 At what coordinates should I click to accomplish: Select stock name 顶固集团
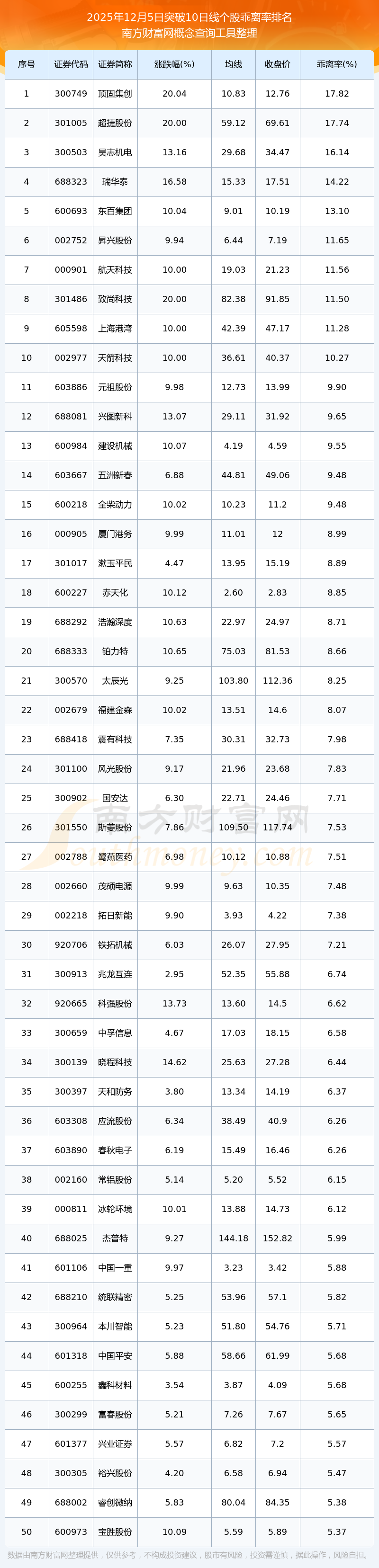pos(115,94)
